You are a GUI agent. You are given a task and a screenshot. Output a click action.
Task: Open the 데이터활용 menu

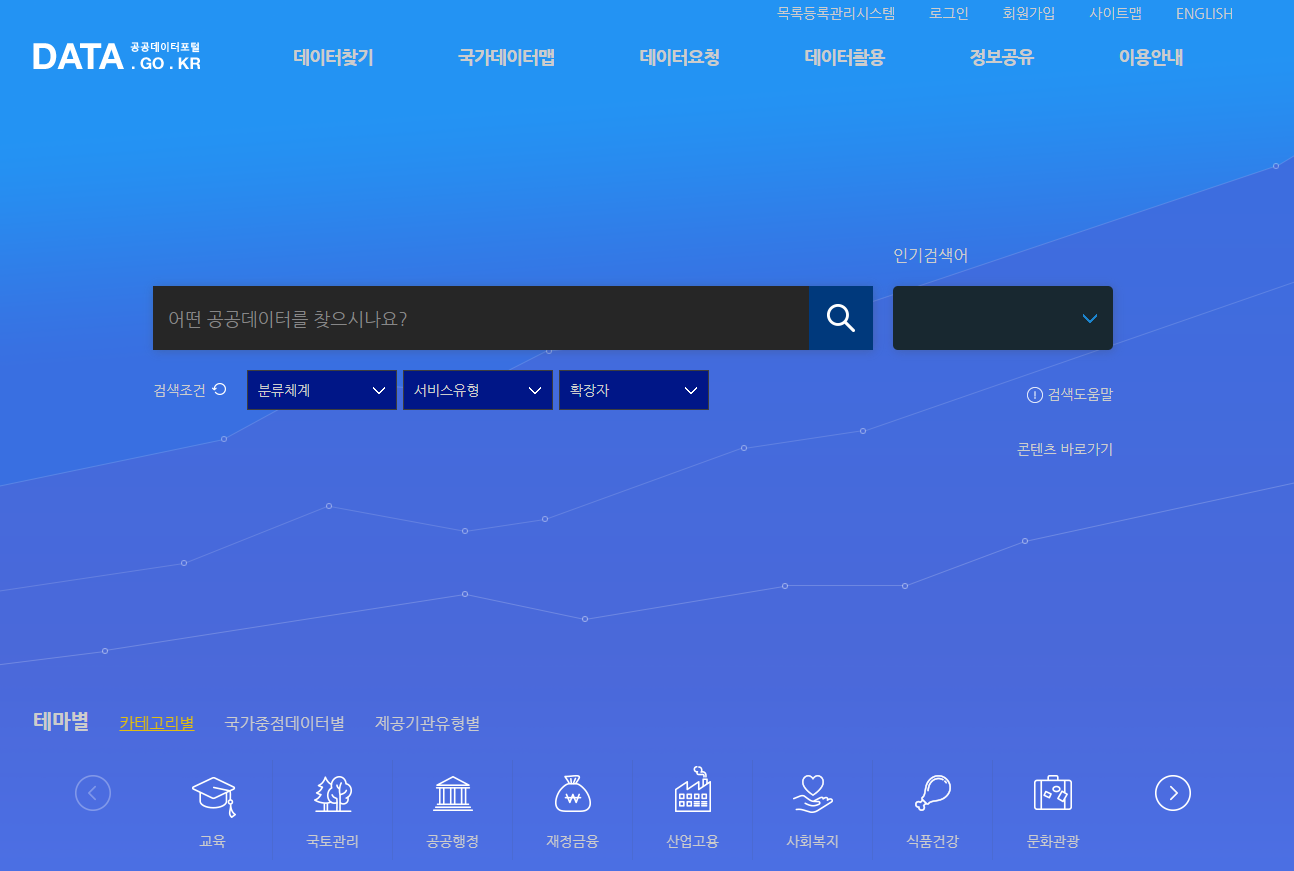[844, 57]
